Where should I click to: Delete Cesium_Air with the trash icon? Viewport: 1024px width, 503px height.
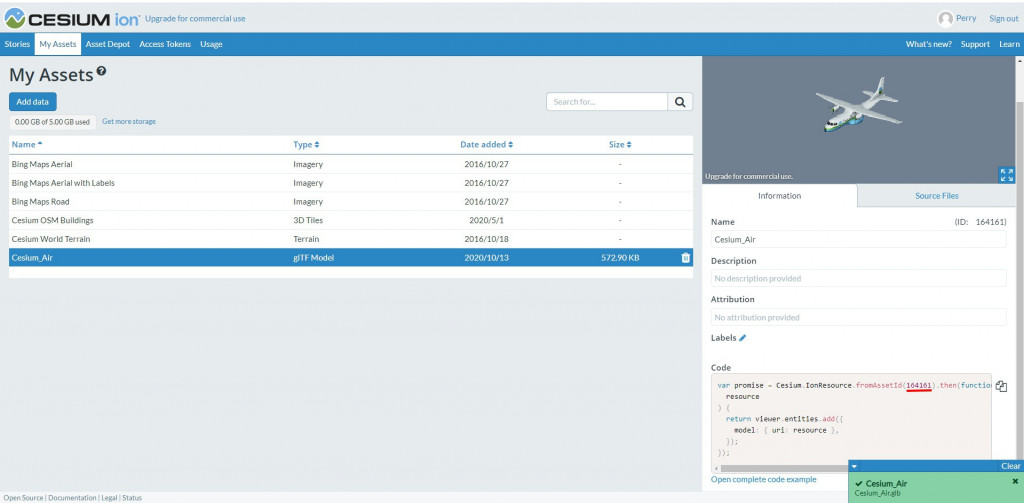click(x=686, y=258)
